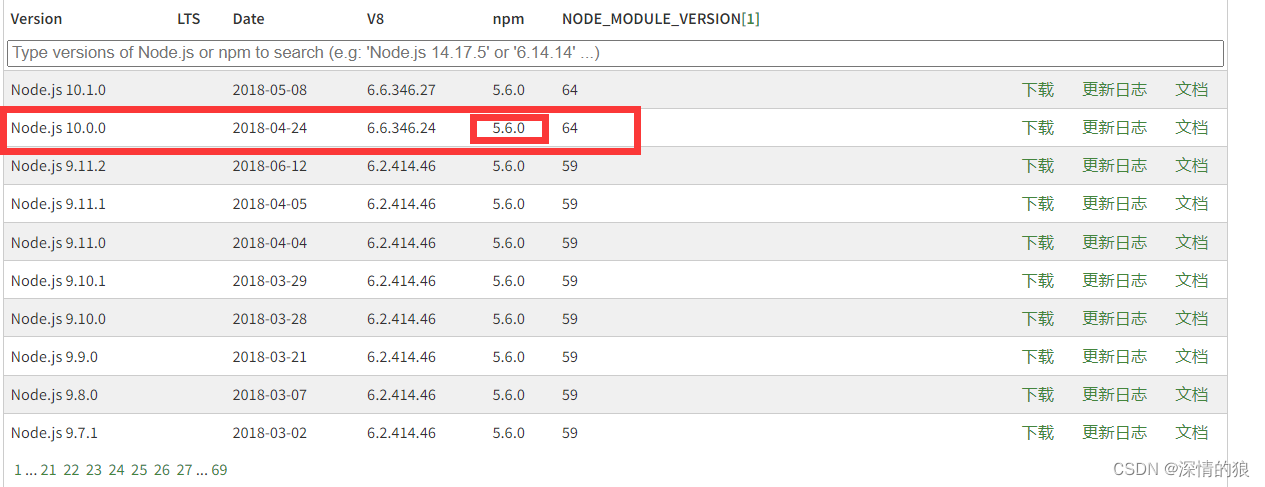Click date 2018-03-02 in the table
Image resolution: width=1265 pixels, height=487 pixels.
pyautogui.click(x=270, y=433)
